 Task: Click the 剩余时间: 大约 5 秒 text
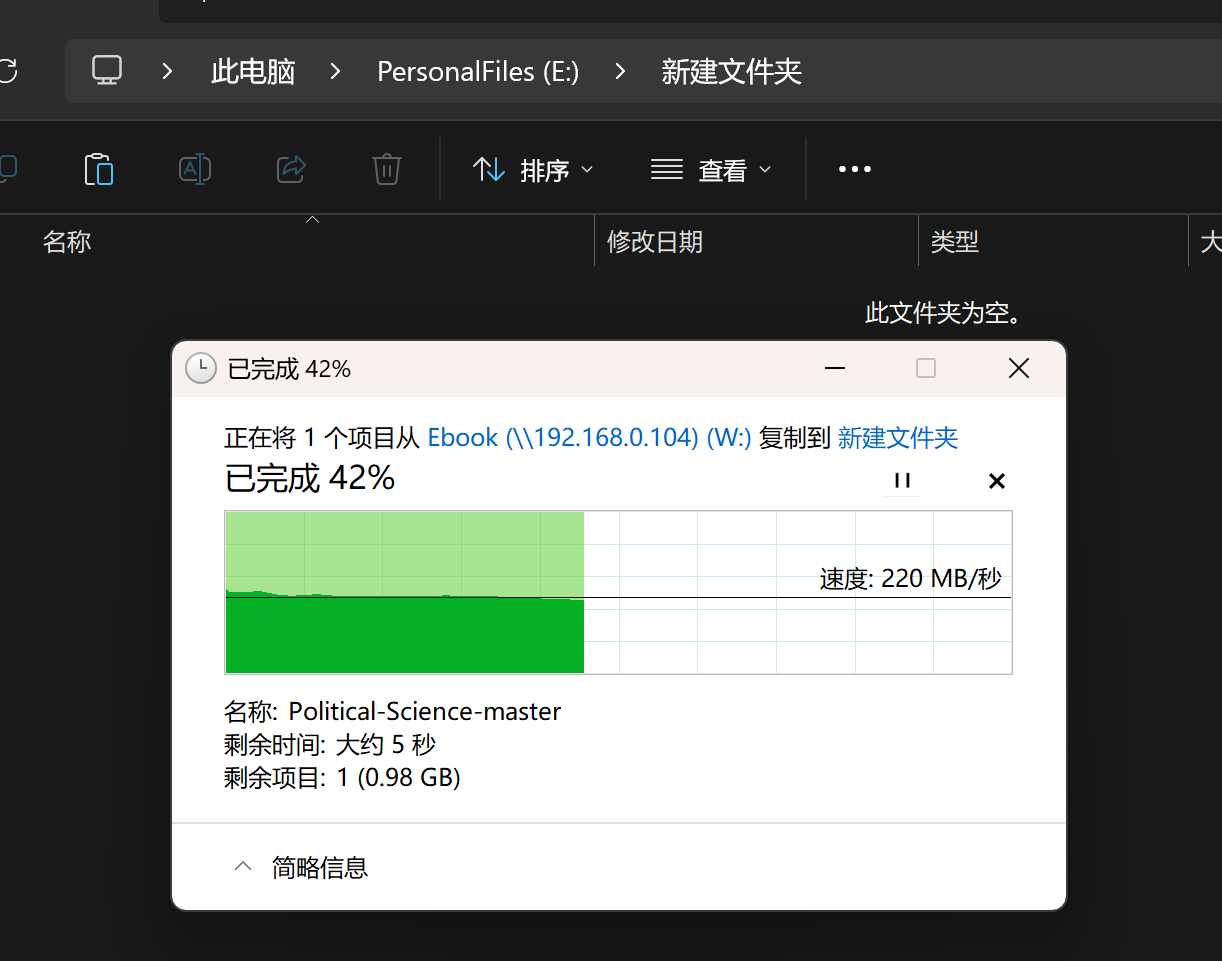(x=330, y=745)
